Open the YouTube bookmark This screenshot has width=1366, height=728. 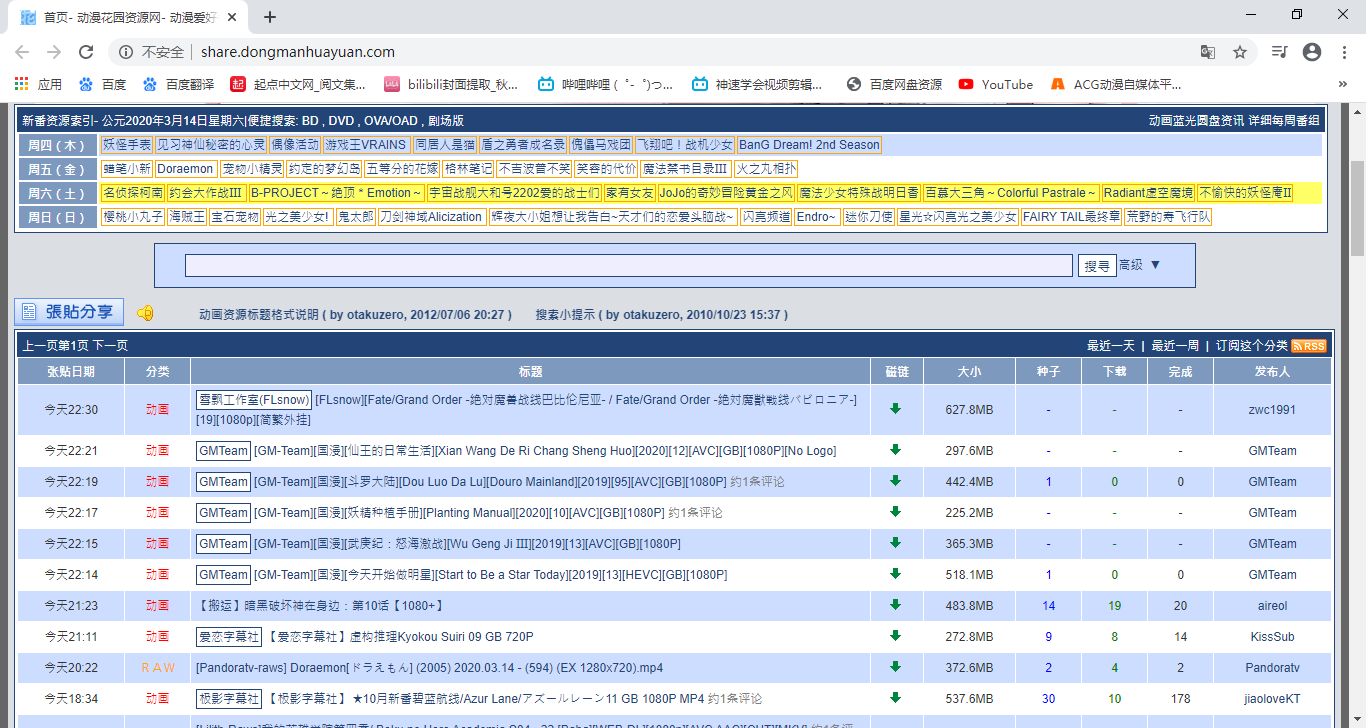pyautogui.click(x=996, y=85)
